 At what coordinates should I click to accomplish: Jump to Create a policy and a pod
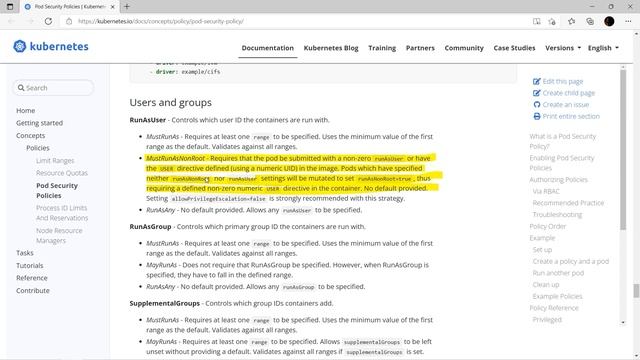(x=571, y=261)
